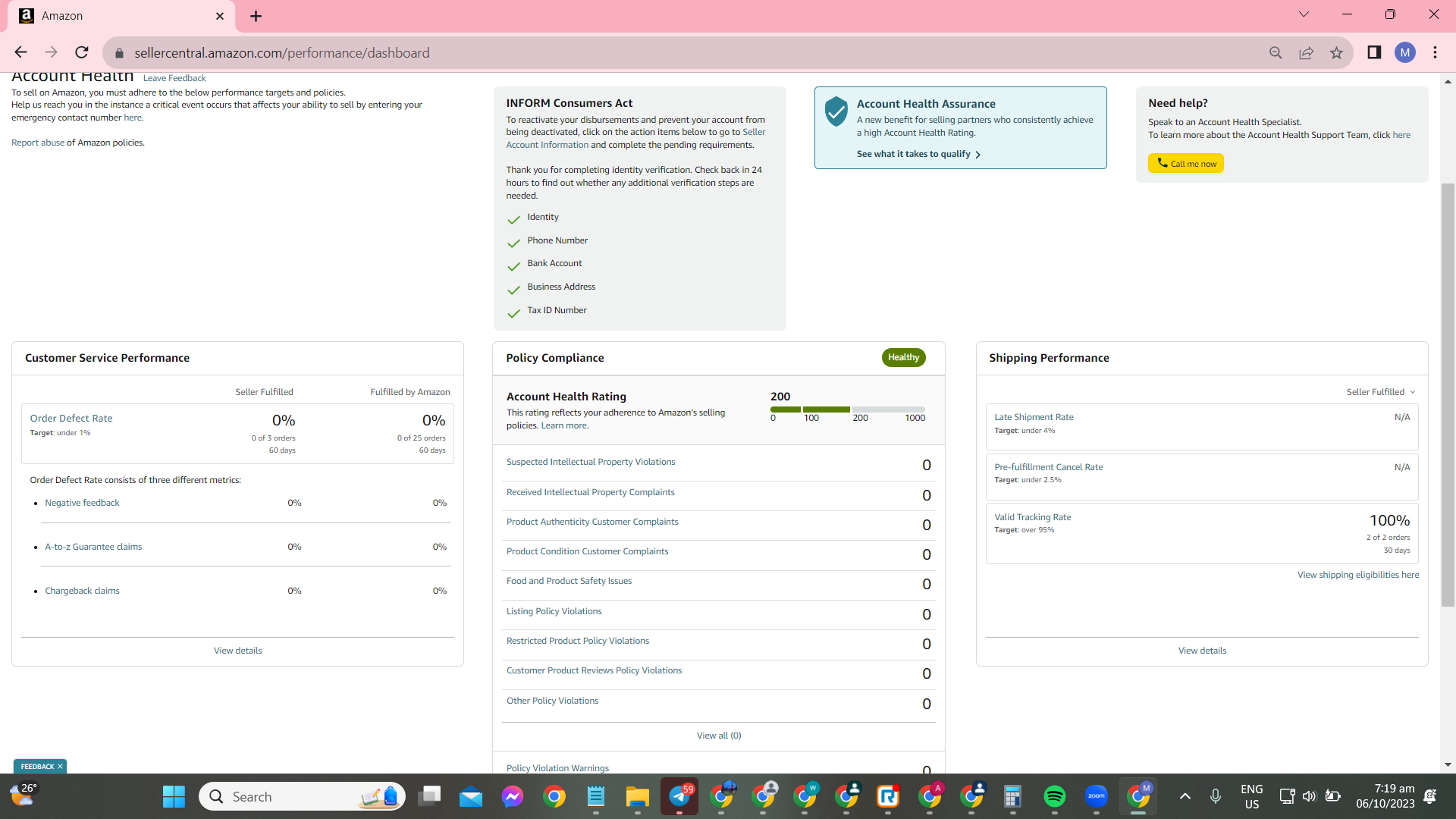
Task: View details of Customer Service Performance
Action: pyautogui.click(x=237, y=651)
